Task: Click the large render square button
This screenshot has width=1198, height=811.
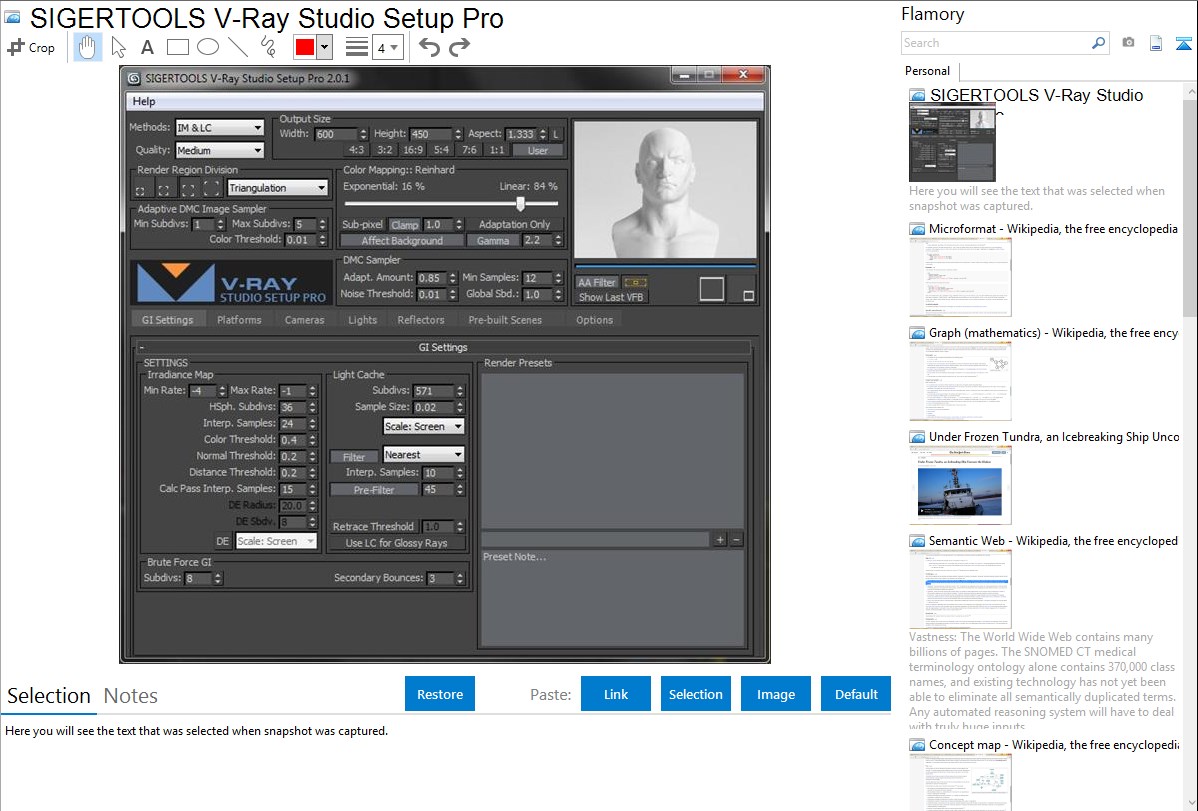Action: (x=711, y=288)
